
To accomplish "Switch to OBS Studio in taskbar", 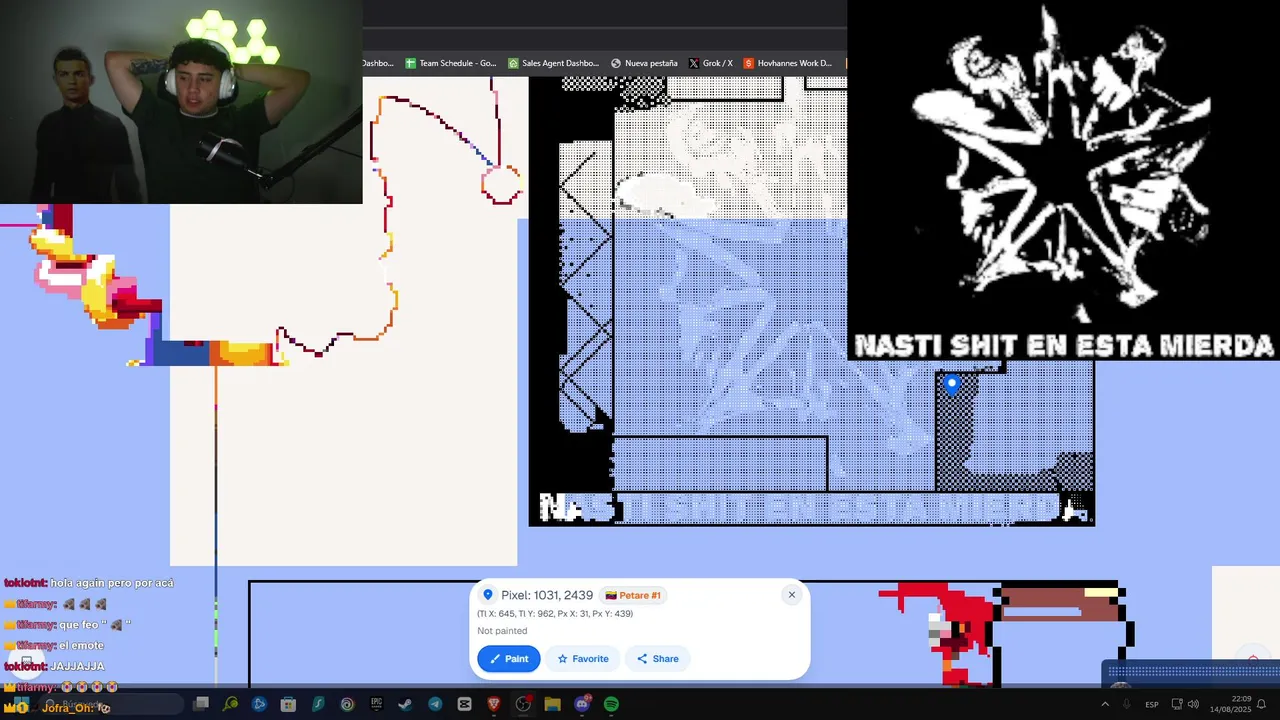I will click(523, 704).
